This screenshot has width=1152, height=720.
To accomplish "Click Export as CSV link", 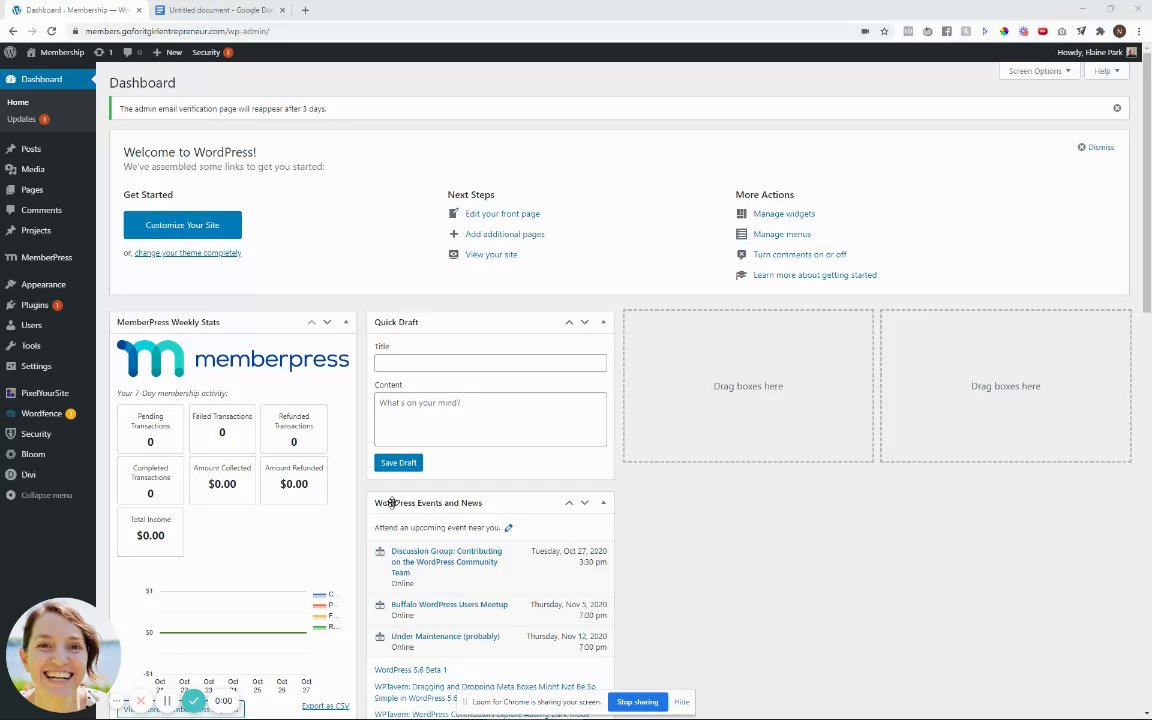I will (325, 706).
